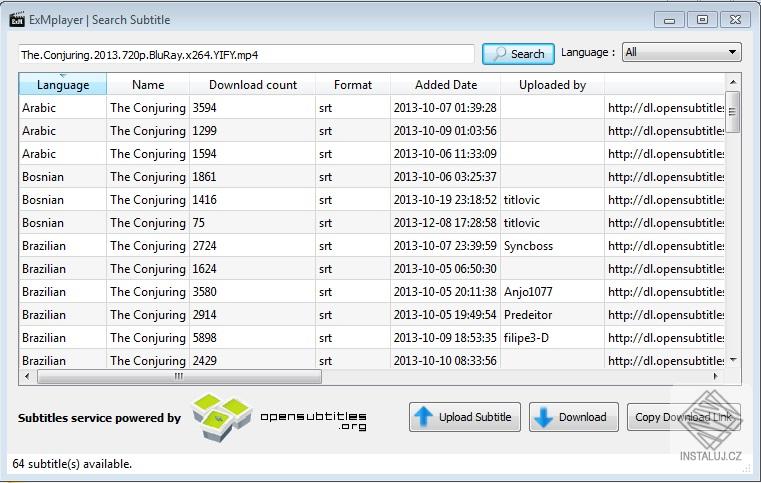Sort by the Format column header
This screenshot has width=761, height=483.
point(353,84)
